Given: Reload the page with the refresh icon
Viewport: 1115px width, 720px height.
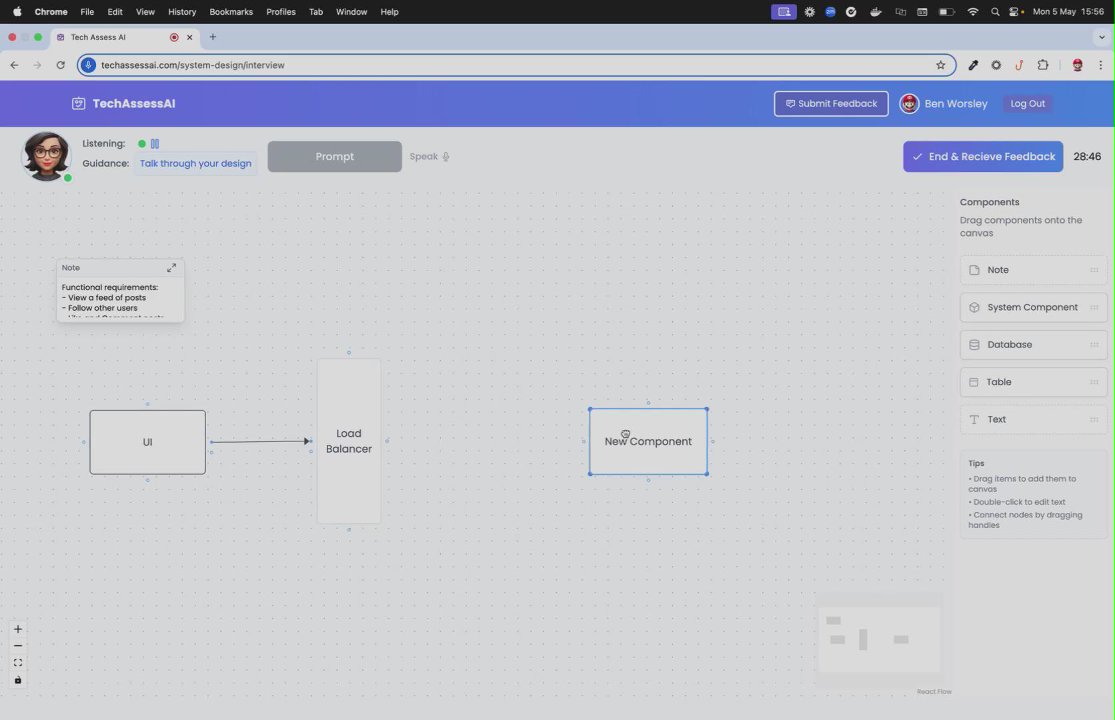Looking at the screenshot, I should coord(60,65).
